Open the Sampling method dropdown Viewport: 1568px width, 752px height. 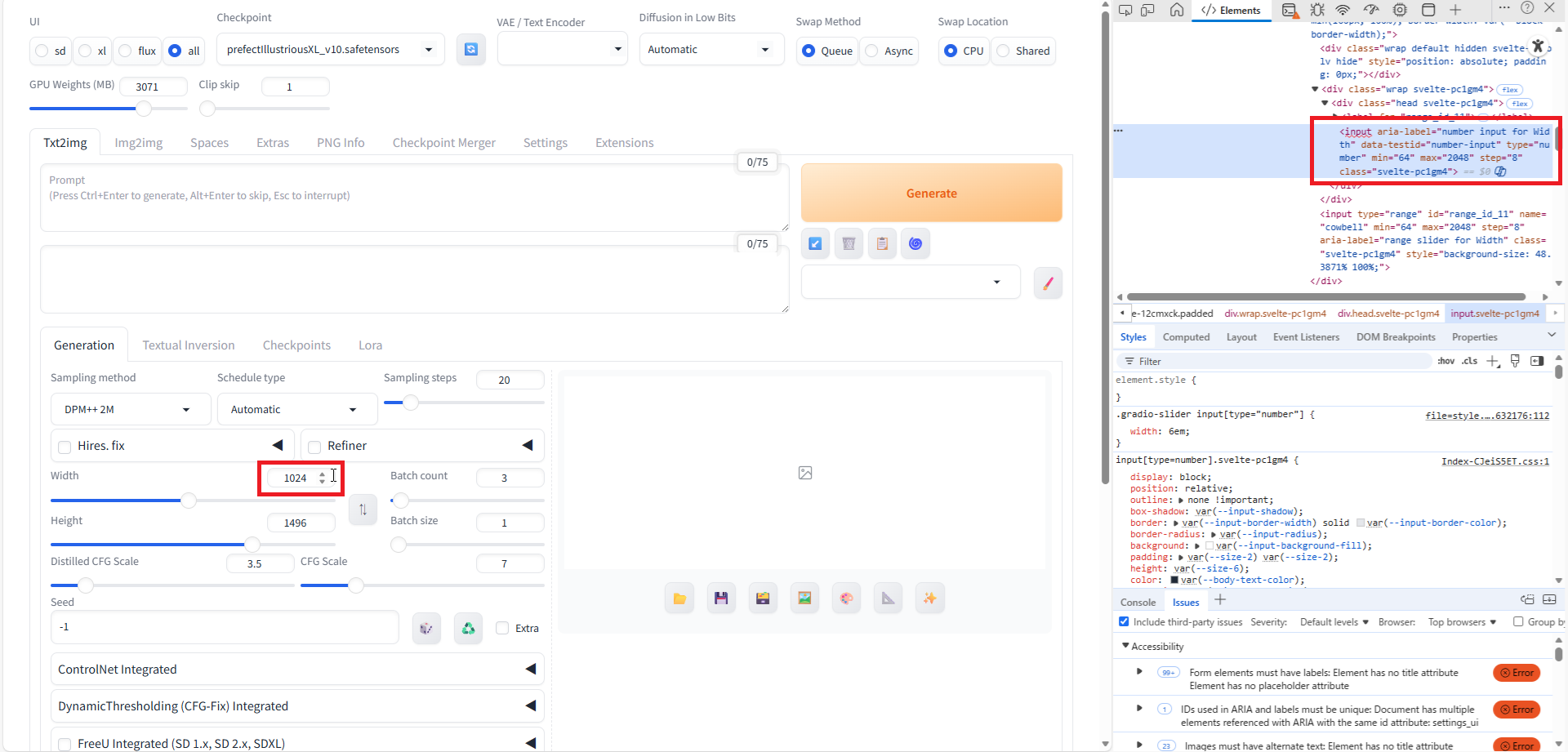point(130,410)
